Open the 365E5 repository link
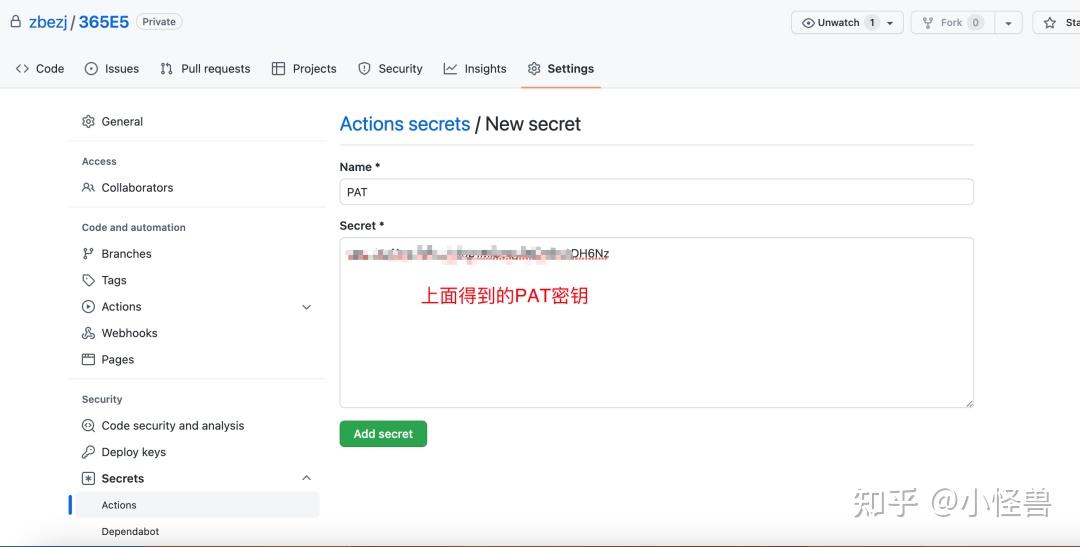The image size is (1080, 547). [103, 22]
